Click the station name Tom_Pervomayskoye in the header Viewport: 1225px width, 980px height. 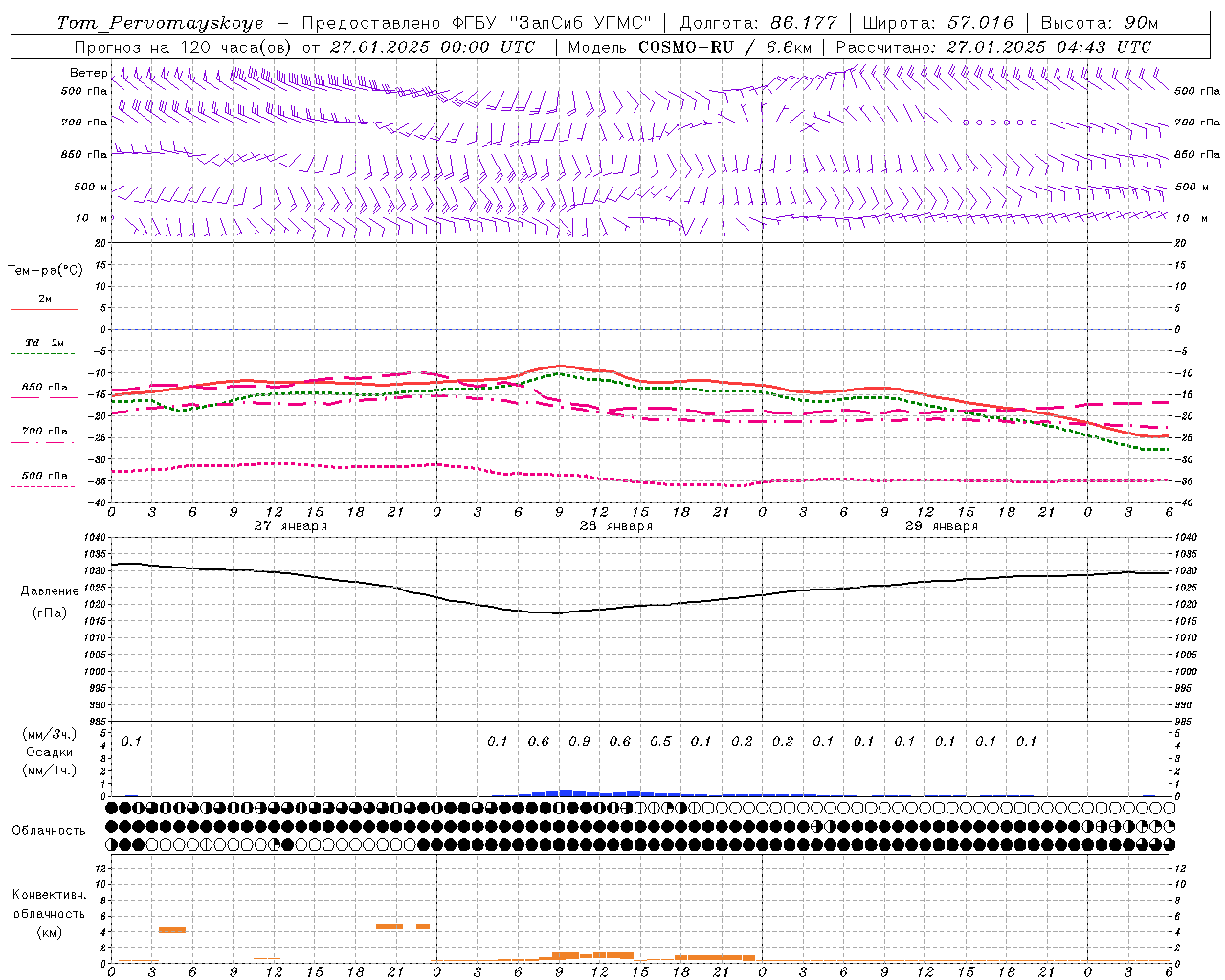point(161,23)
